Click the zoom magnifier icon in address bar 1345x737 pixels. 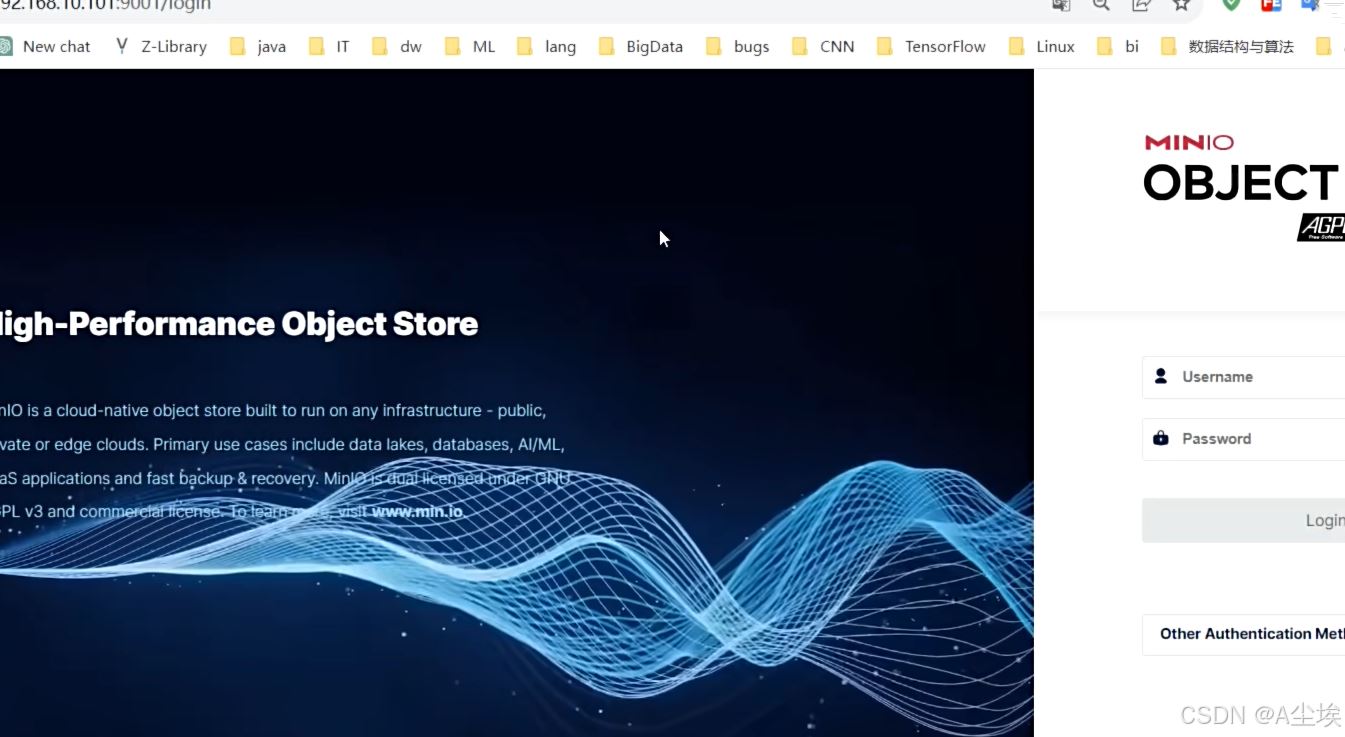pos(1101,5)
